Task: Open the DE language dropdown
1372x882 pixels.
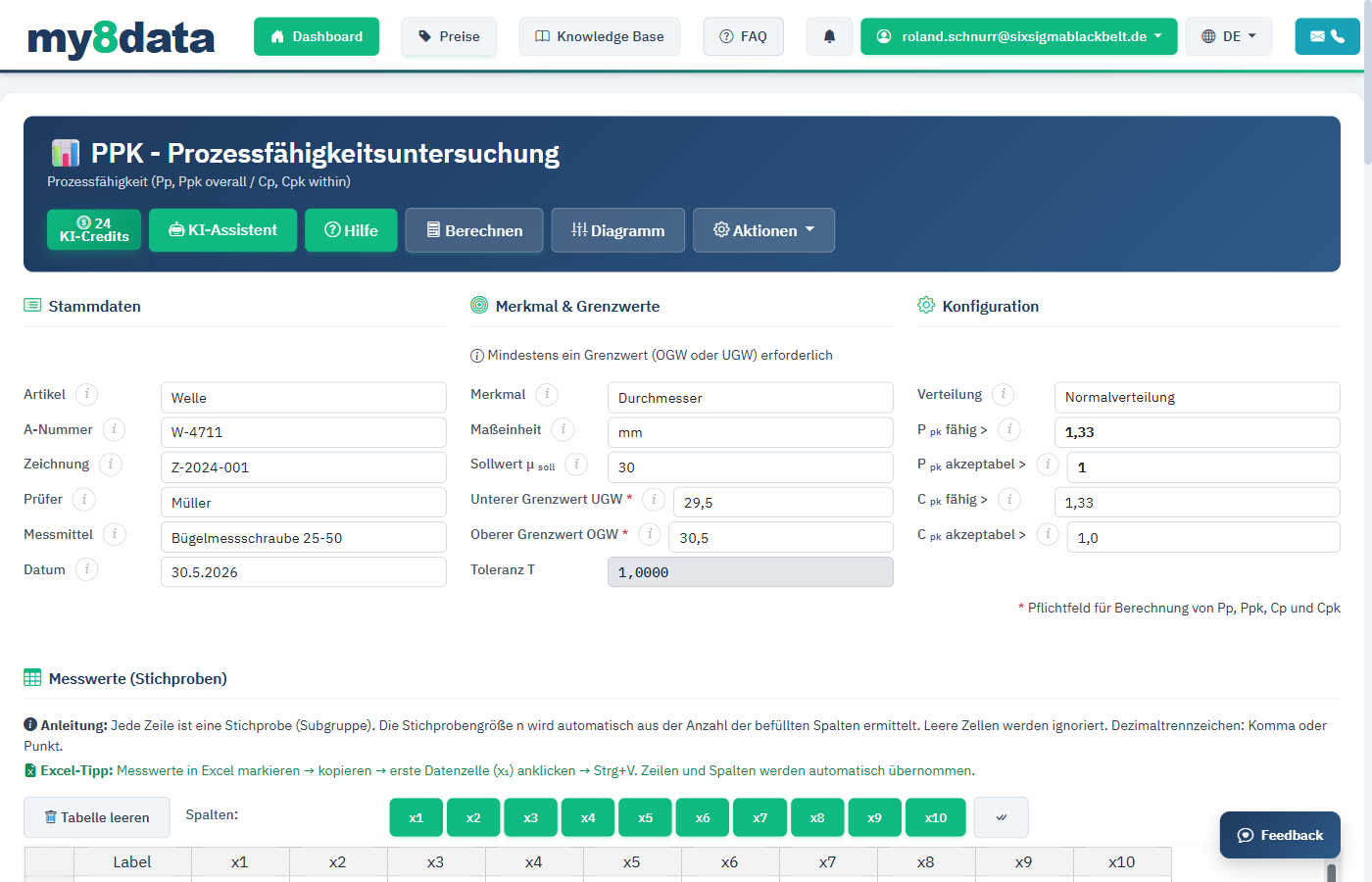Action: [1229, 36]
